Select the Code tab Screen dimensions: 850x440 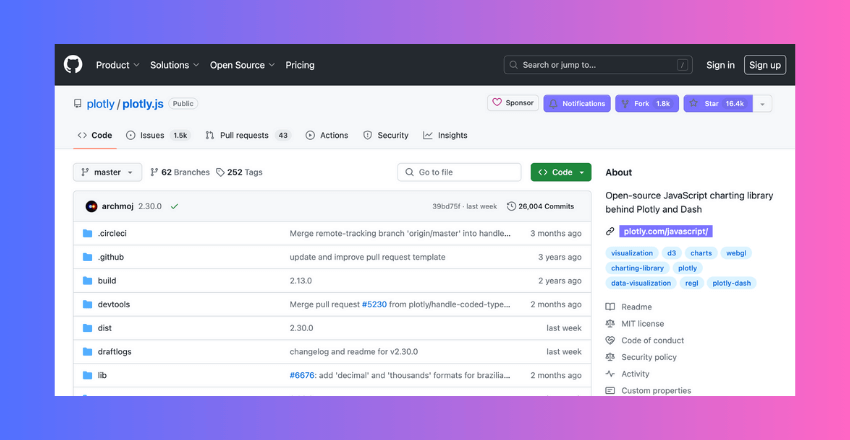tap(95, 135)
